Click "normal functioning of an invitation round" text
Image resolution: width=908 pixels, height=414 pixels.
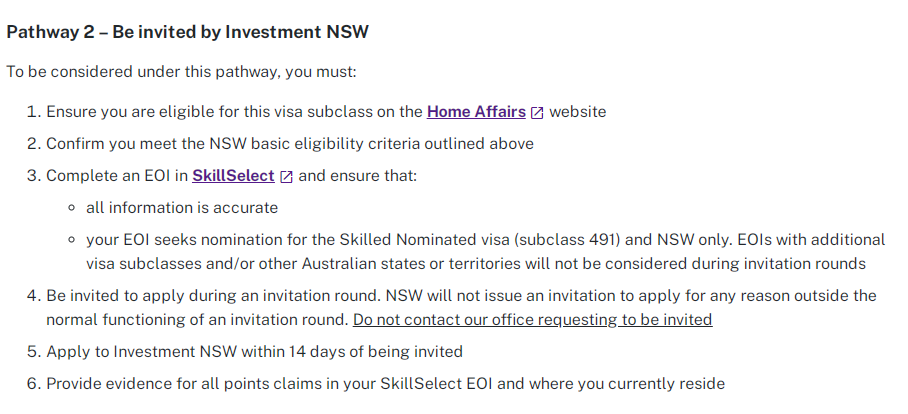click(x=196, y=320)
